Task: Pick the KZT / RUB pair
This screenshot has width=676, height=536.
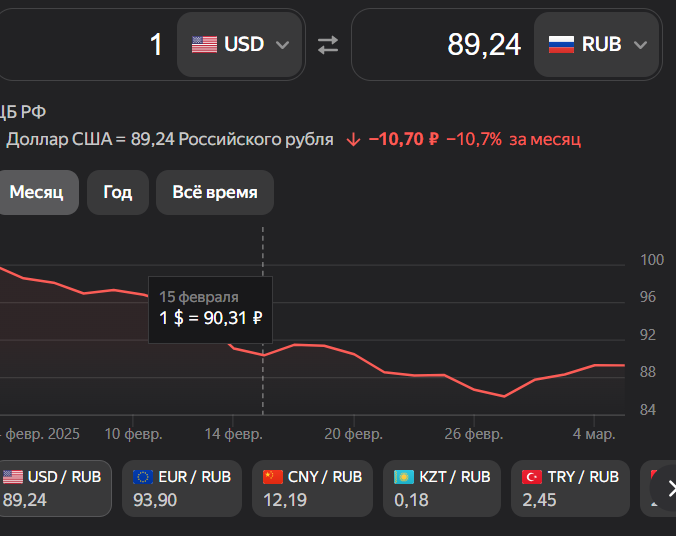Action: point(442,488)
